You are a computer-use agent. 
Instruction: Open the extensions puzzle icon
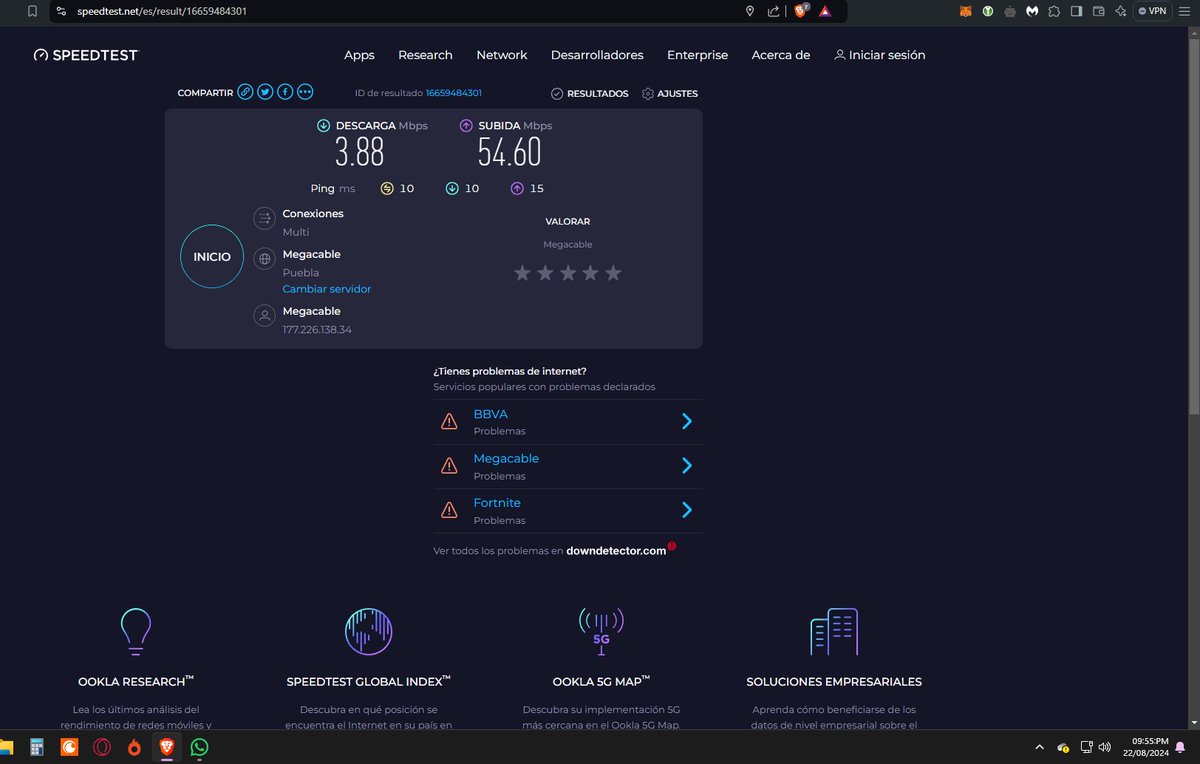coord(1054,11)
